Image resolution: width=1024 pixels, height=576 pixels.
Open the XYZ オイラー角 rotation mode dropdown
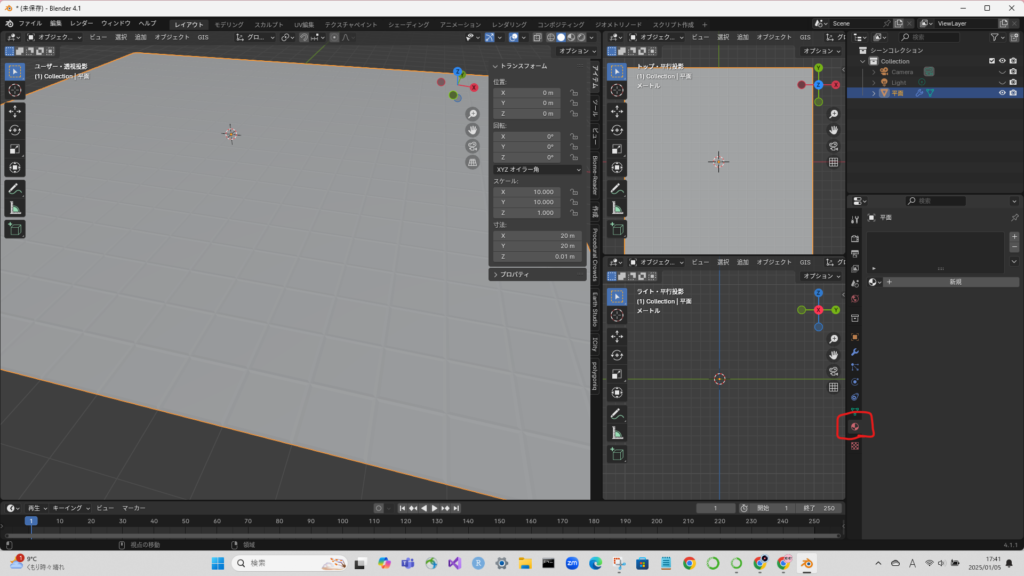pos(537,169)
